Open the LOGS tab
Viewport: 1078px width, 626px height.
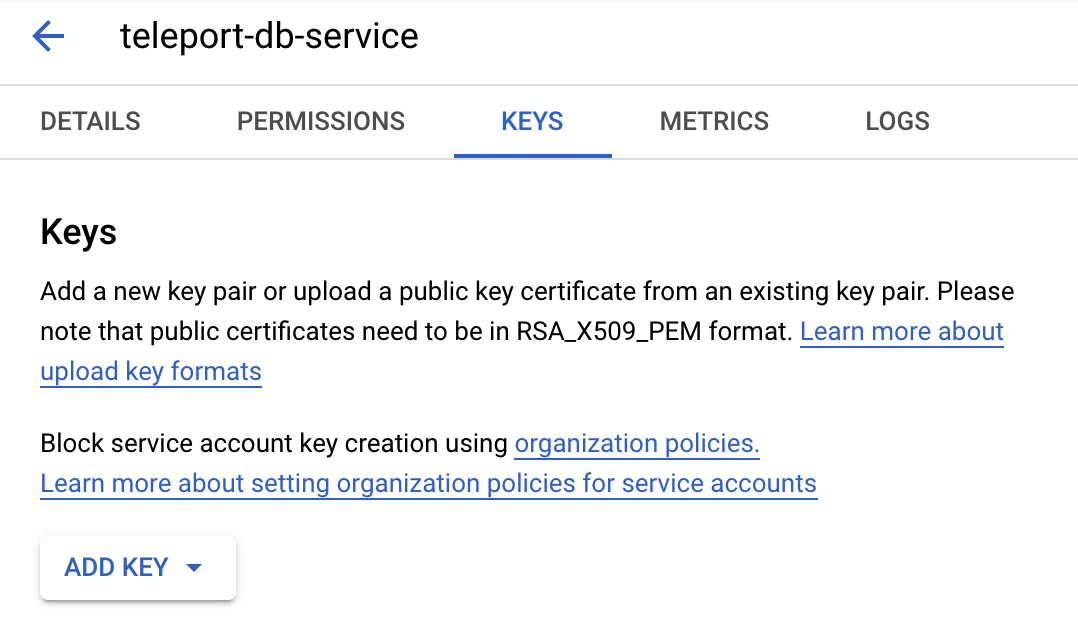[896, 121]
